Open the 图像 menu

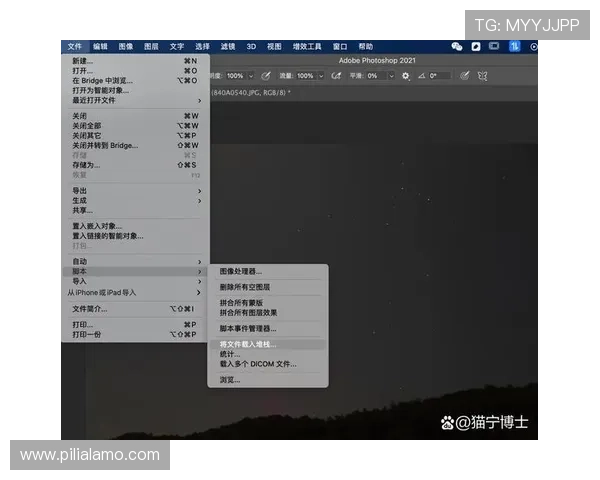click(126, 47)
